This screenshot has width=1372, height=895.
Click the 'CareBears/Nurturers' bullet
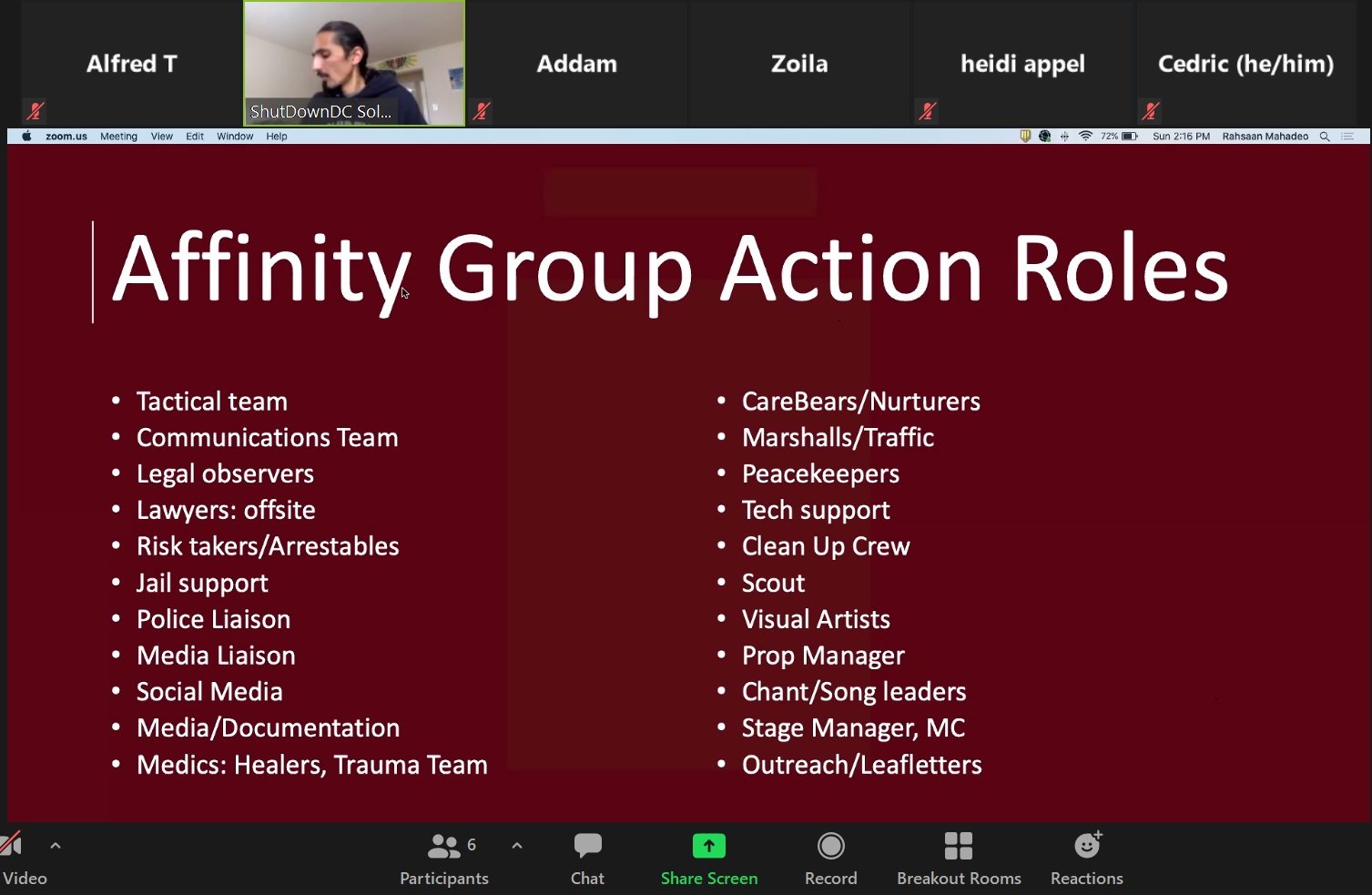tap(860, 402)
